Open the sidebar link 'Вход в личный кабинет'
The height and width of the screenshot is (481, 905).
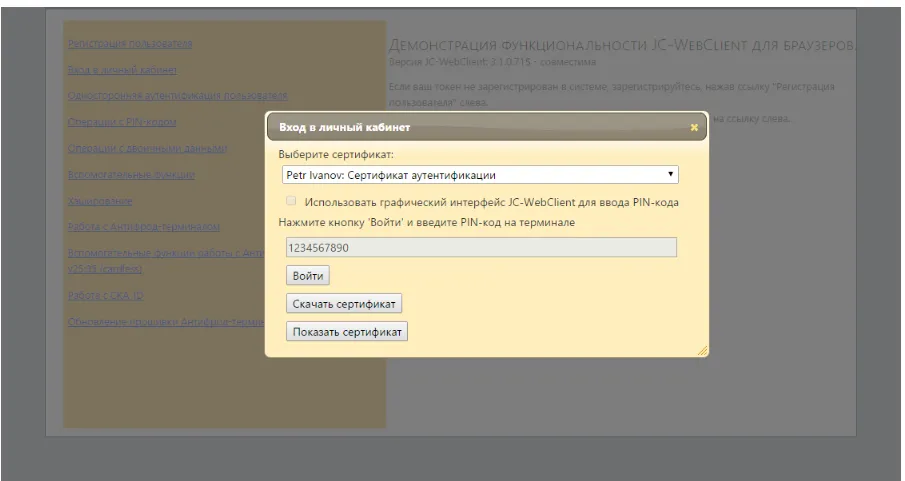coord(122,70)
